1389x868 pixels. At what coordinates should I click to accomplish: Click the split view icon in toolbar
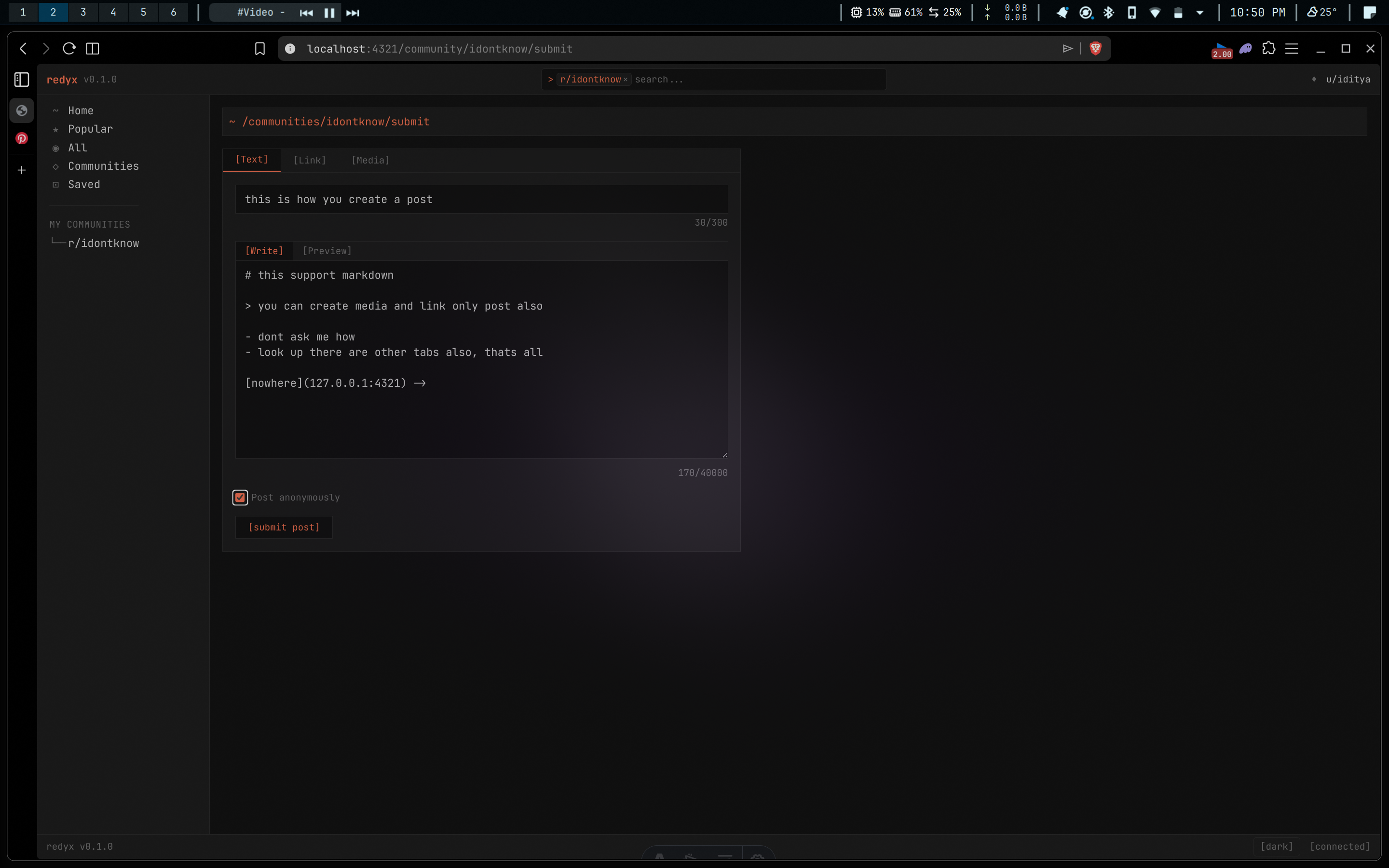click(93, 49)
